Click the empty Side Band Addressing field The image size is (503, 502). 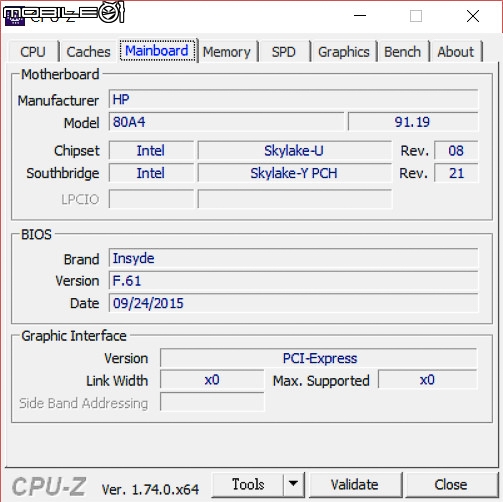212,402
